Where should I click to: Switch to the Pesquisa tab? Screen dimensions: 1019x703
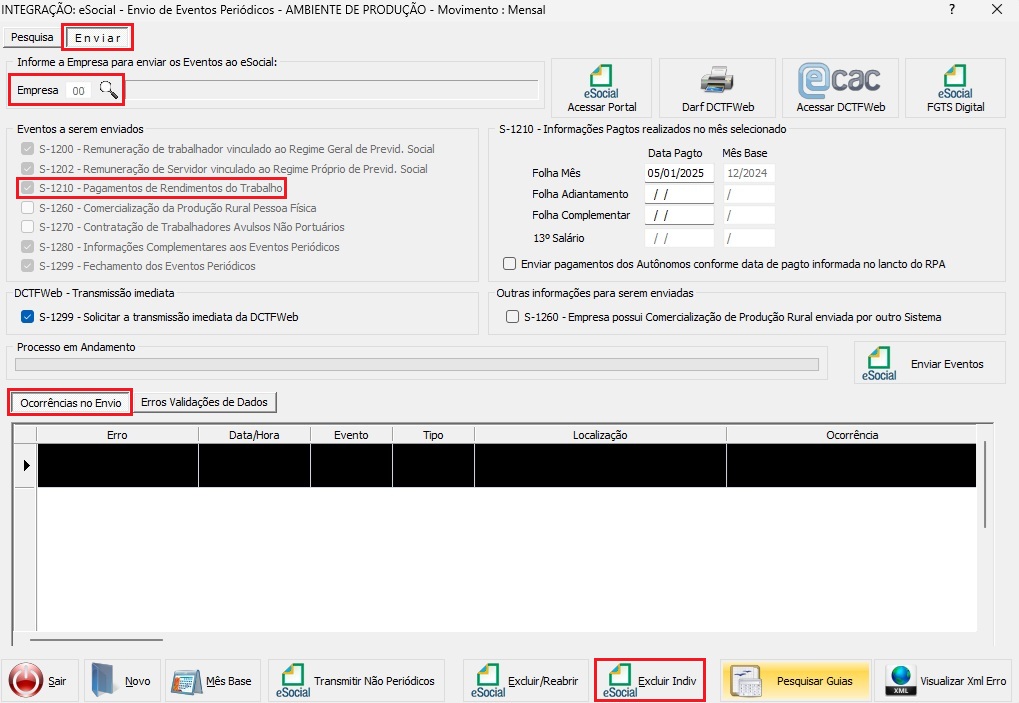click(x=32, y=37)
